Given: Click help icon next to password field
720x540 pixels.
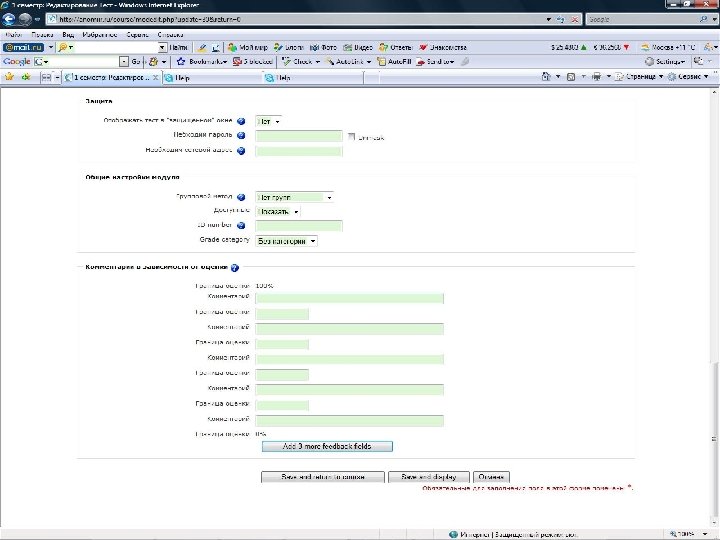Looking at the screenshot, I should tap(241, 136).
